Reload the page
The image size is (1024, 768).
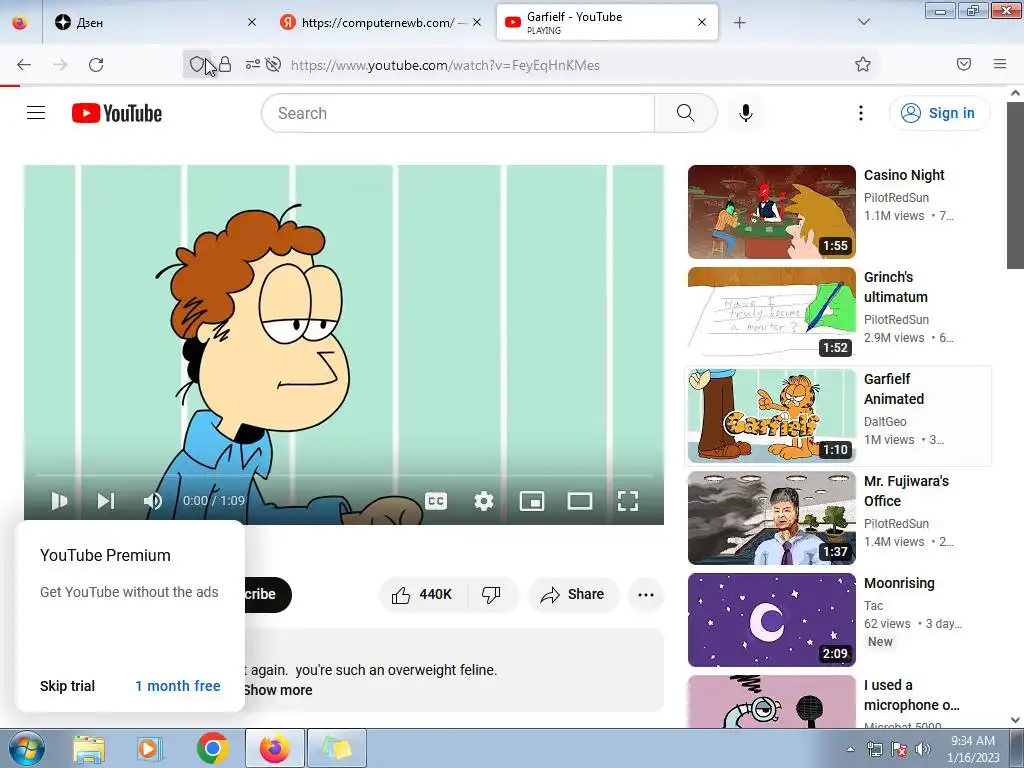pyautogui.click(x=96, y=64)
